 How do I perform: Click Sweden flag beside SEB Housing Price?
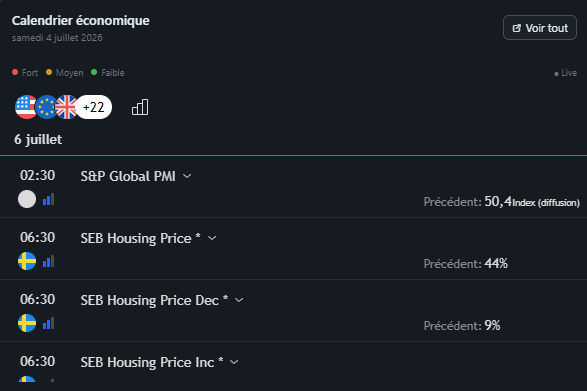[x=27, y=261]
